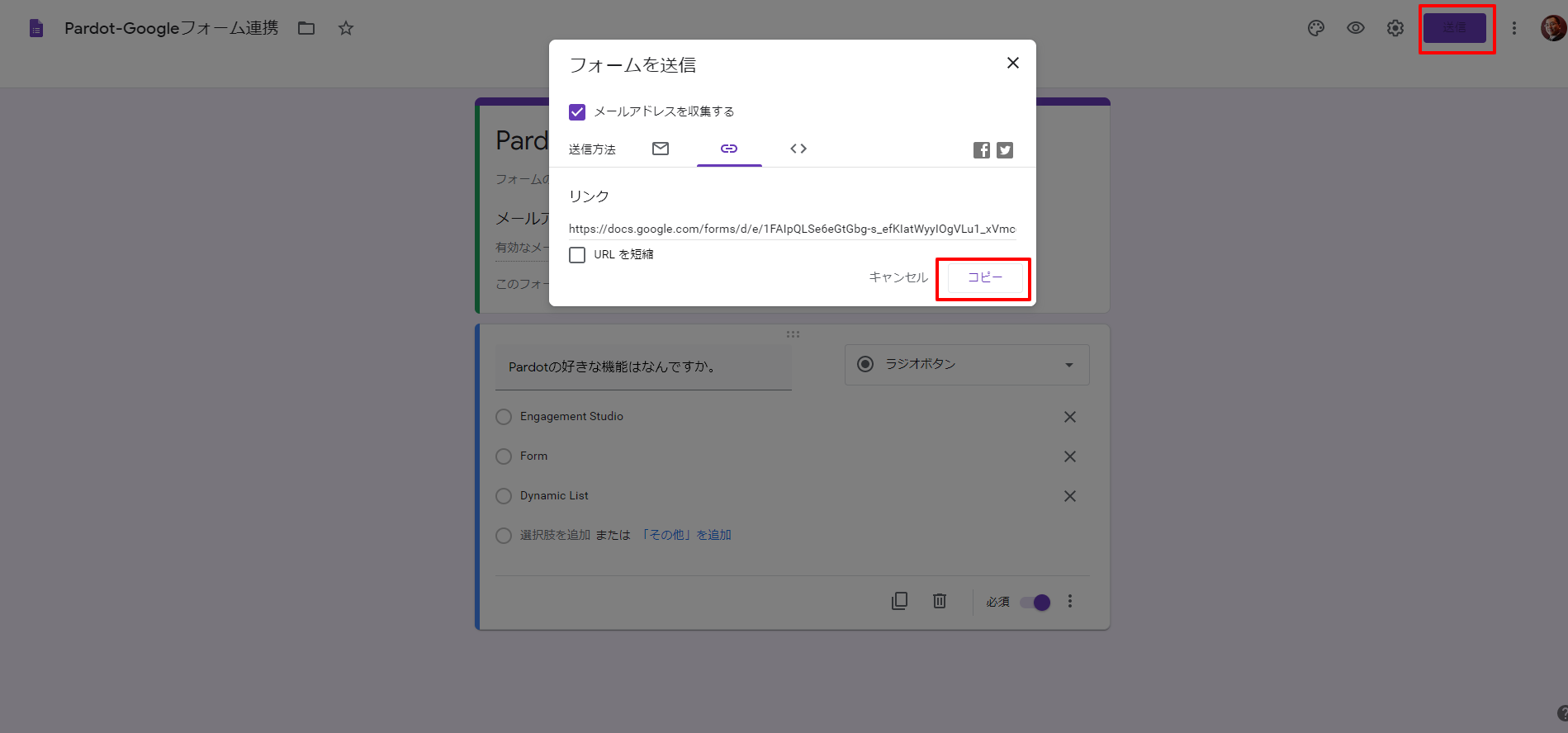Screen dimensions: 1568x733
Task: Open the theme customization palette icon
Action: click(x=1316, y=28)
